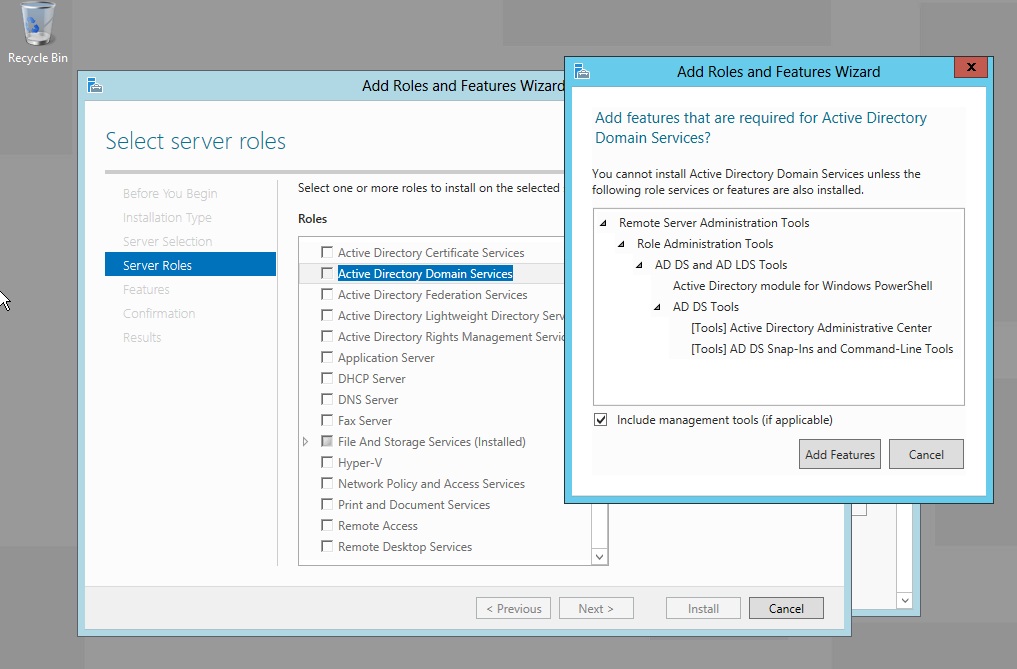Screen dimensions: 1017x669
Task: Click the DNS Server role name
Action: coord(368,400)
